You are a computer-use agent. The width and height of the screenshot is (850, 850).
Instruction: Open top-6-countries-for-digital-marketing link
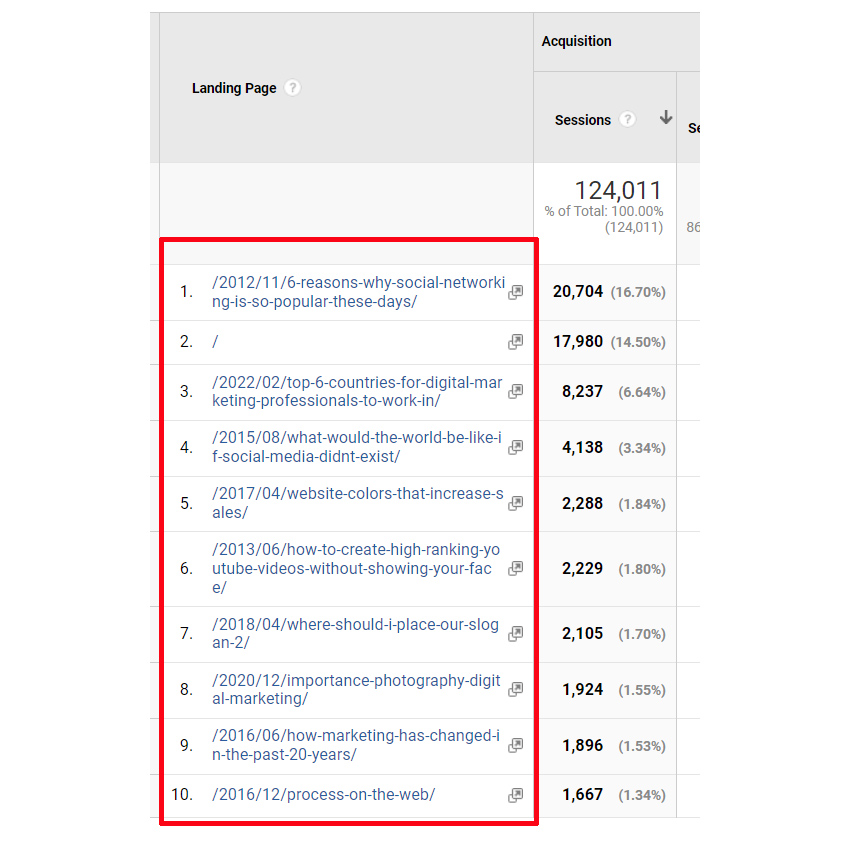click(x=357, y=391)
